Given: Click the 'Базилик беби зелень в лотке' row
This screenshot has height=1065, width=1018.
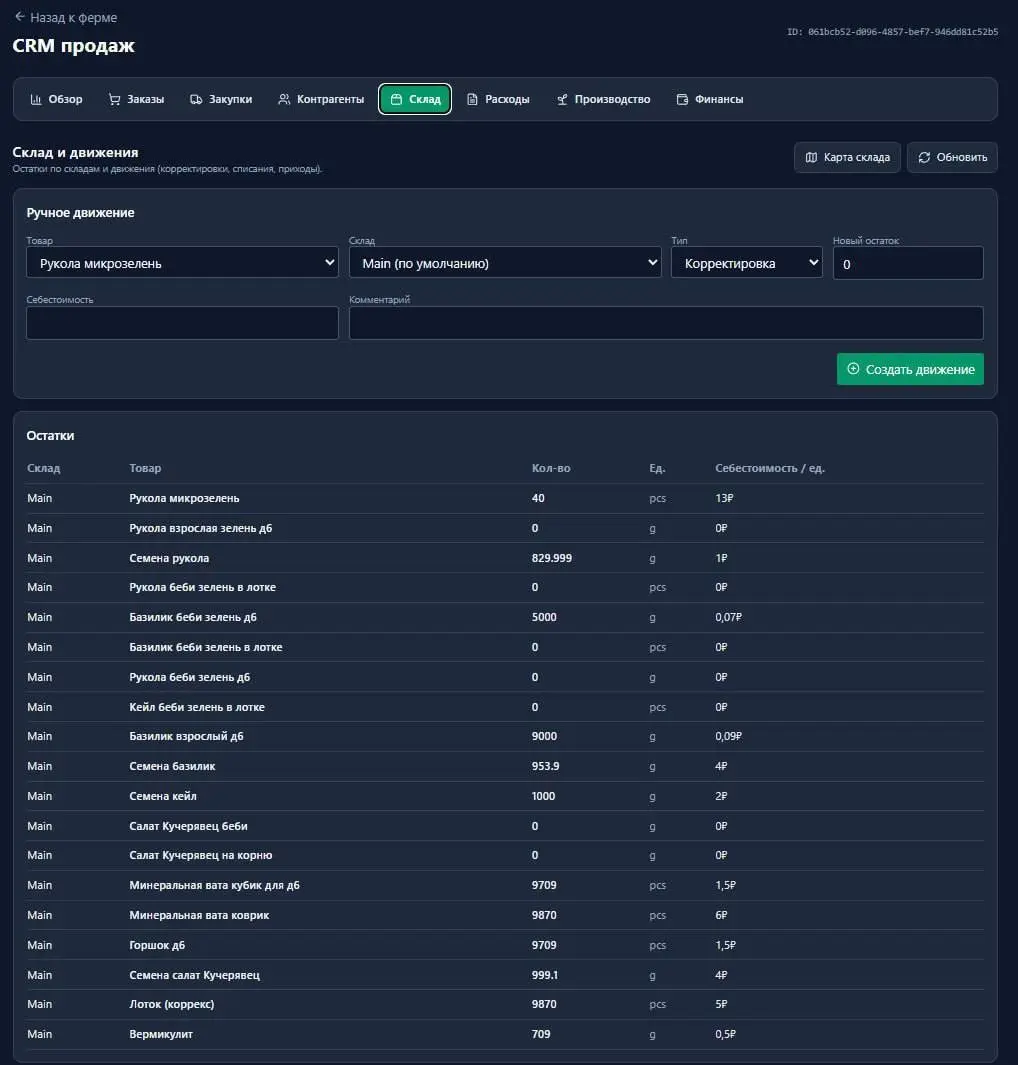Looking at the screenshot, I should click(505, 647).
